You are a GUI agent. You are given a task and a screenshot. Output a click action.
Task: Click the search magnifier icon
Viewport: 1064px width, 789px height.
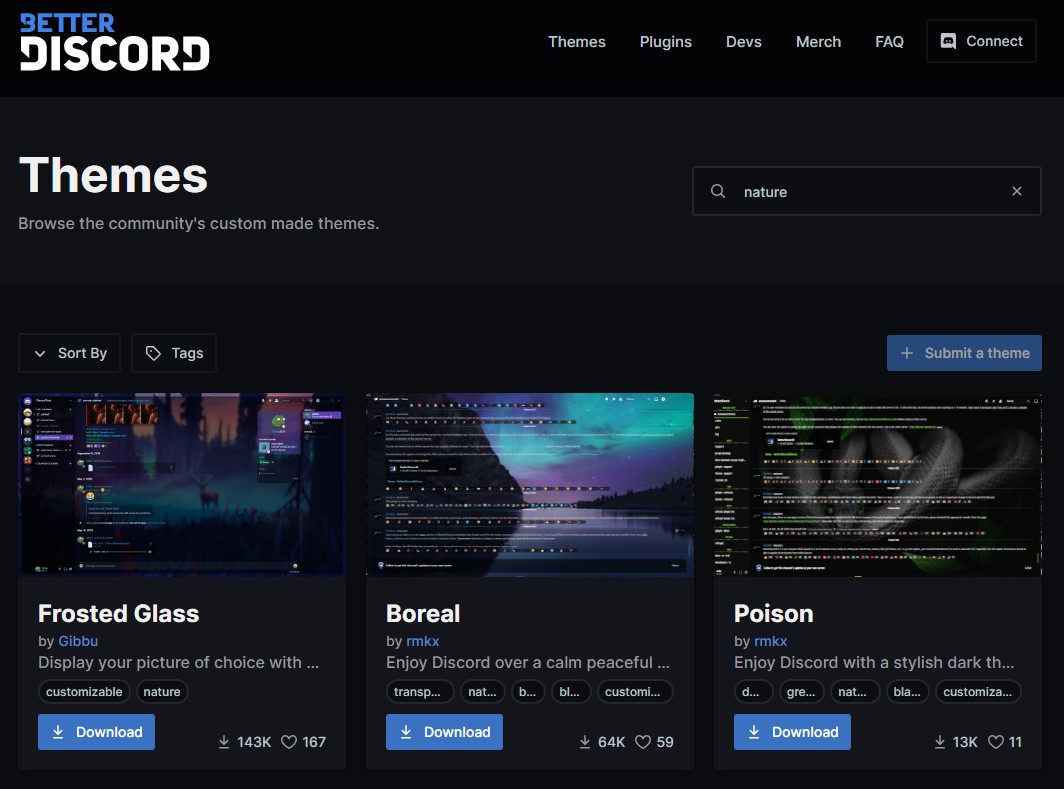coord(718,191)
